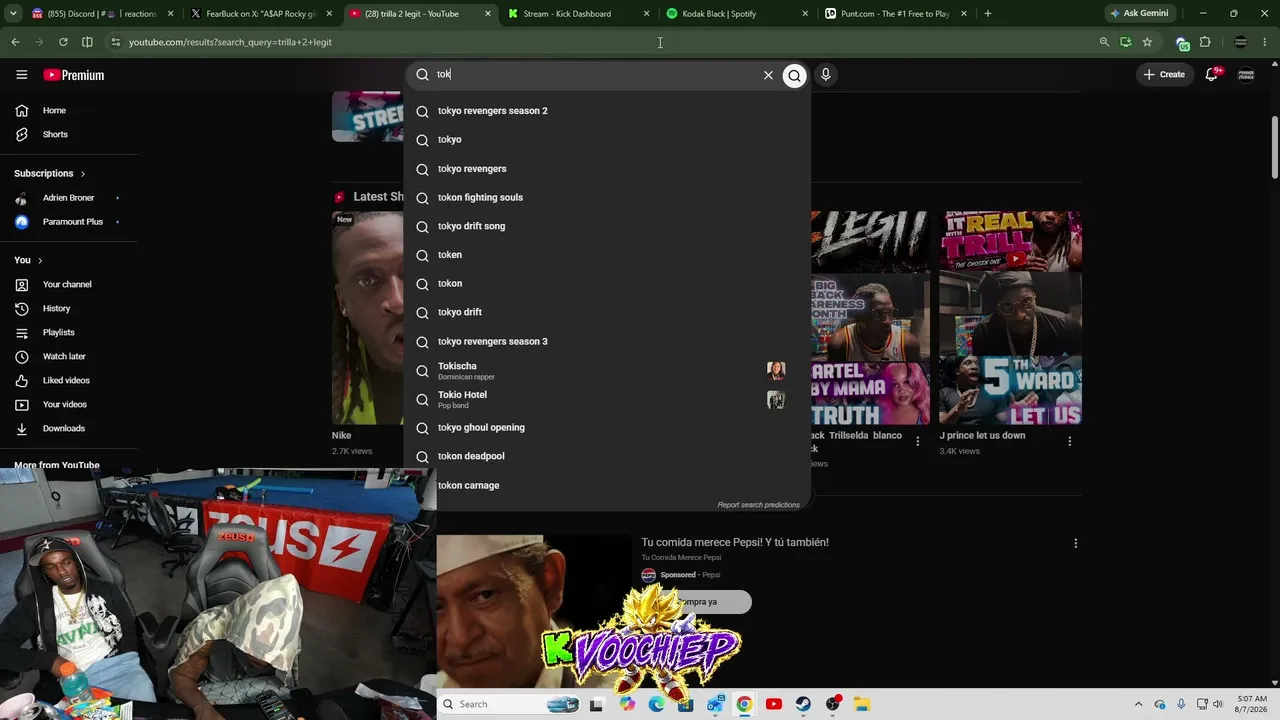This screenshot has height=720, width=1280.
Task: Switch to Stream - Kick Dashboard tab
Action: tap(578, 14)
